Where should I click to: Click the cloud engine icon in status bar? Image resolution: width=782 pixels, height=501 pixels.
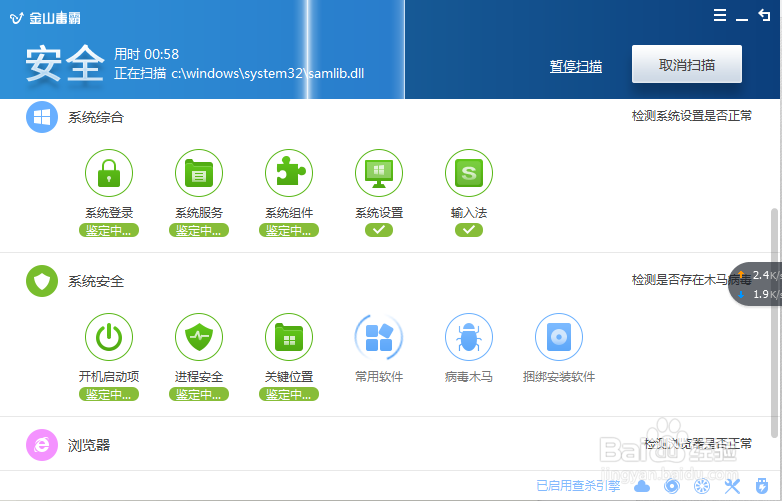coord(642,486)
